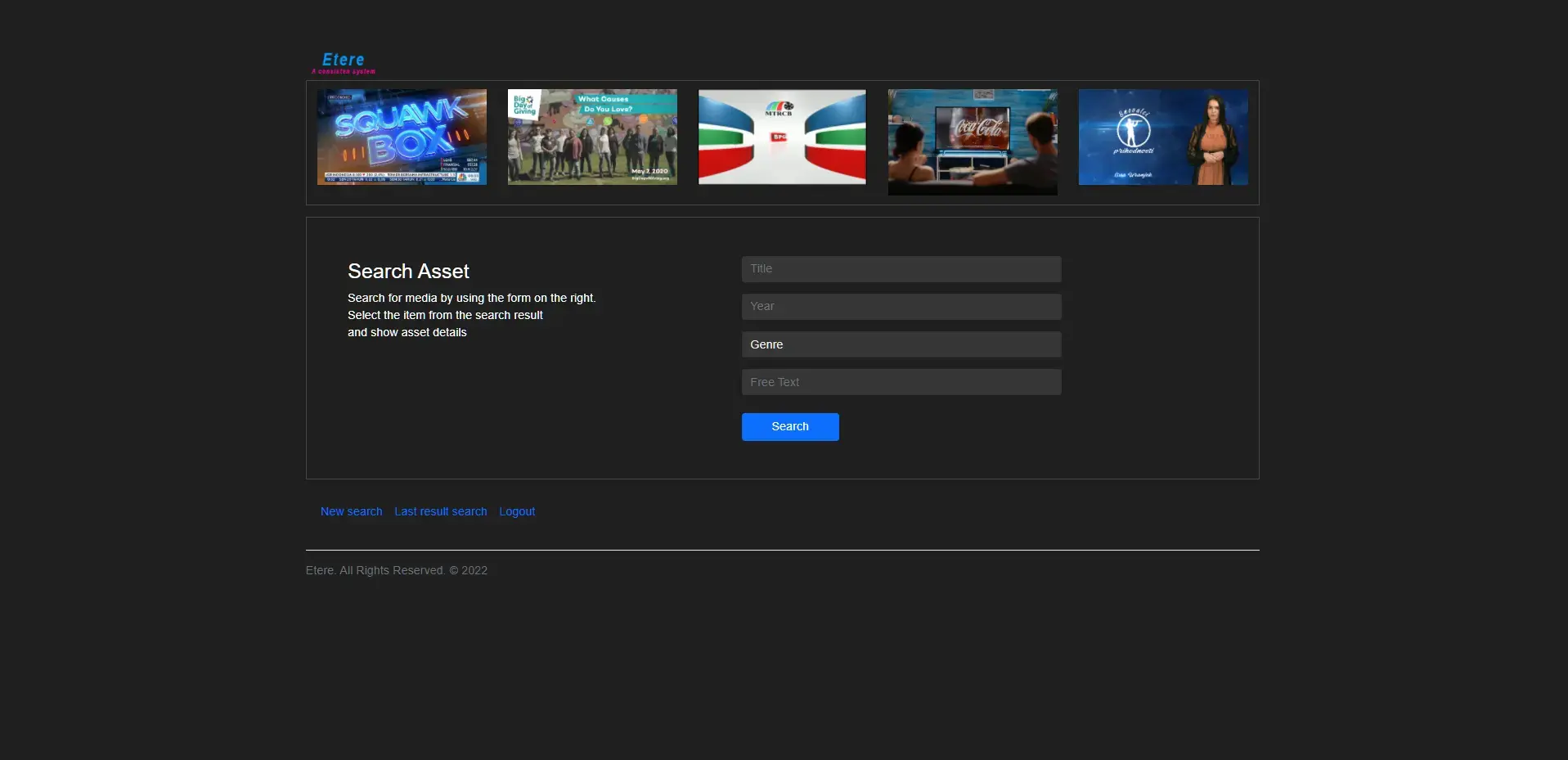Expand the Genre dropdown
Screen dimensions: 1568x760
pyautogui.click(x=901, y=344)
